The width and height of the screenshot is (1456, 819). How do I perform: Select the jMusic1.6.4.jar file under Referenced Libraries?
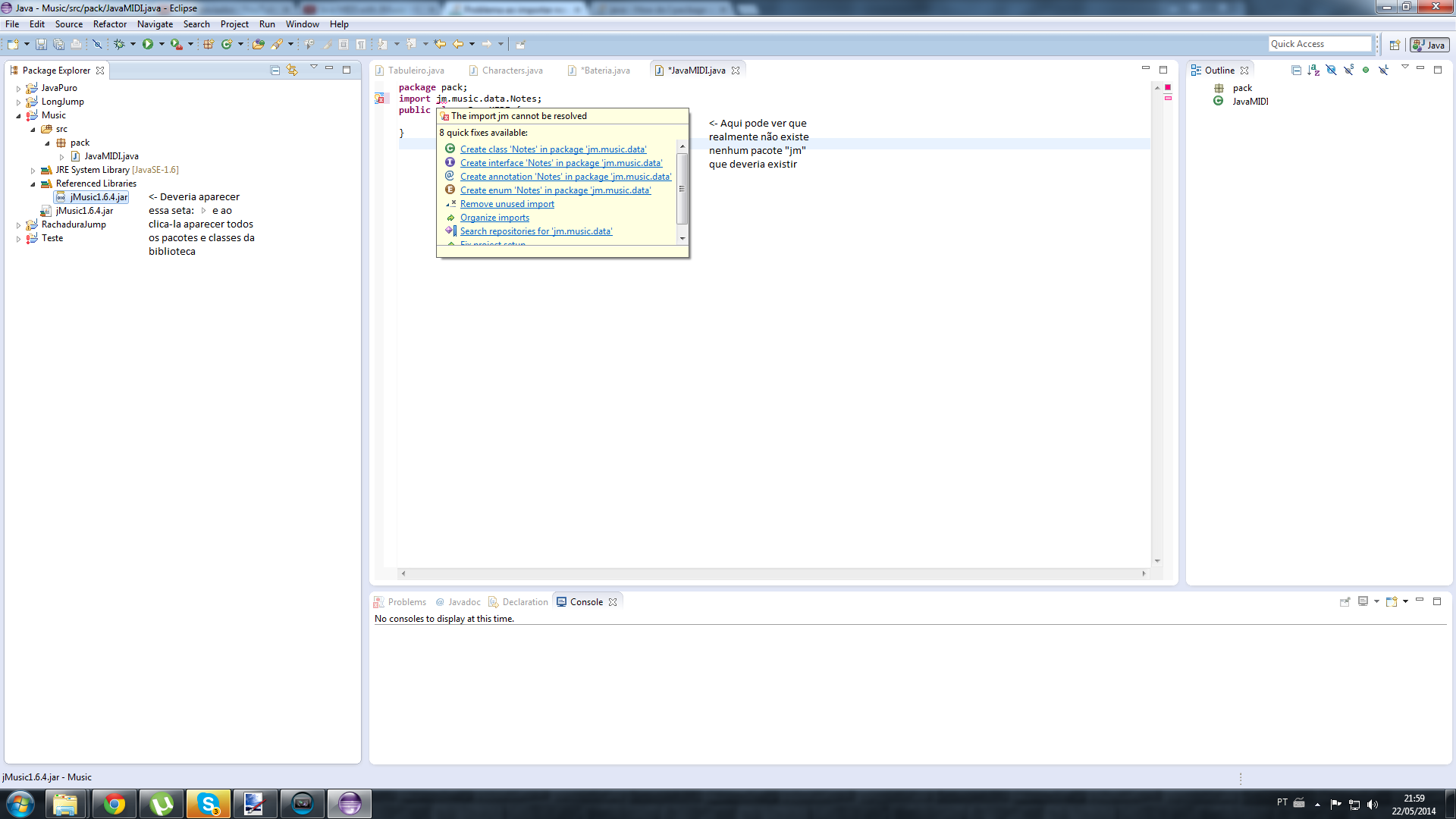pos(92,197)
